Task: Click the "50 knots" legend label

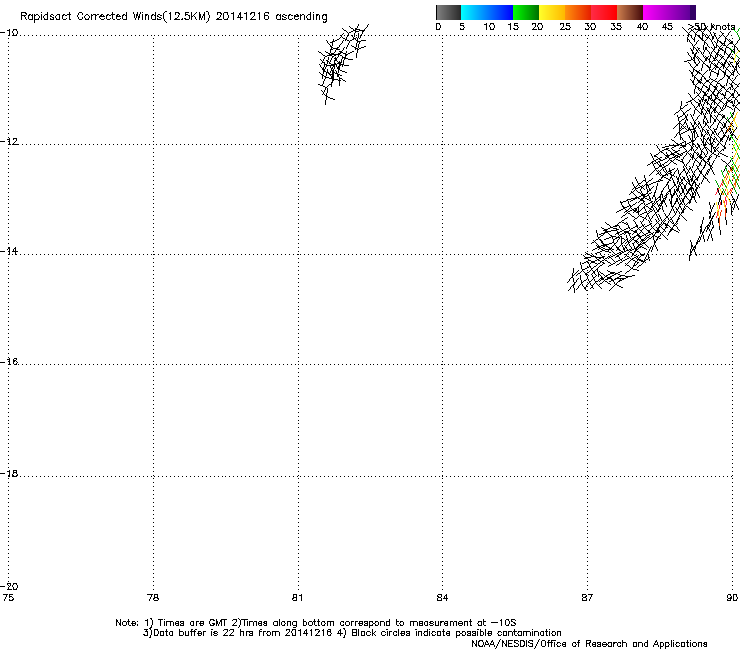Action: [x=714, y=27]
